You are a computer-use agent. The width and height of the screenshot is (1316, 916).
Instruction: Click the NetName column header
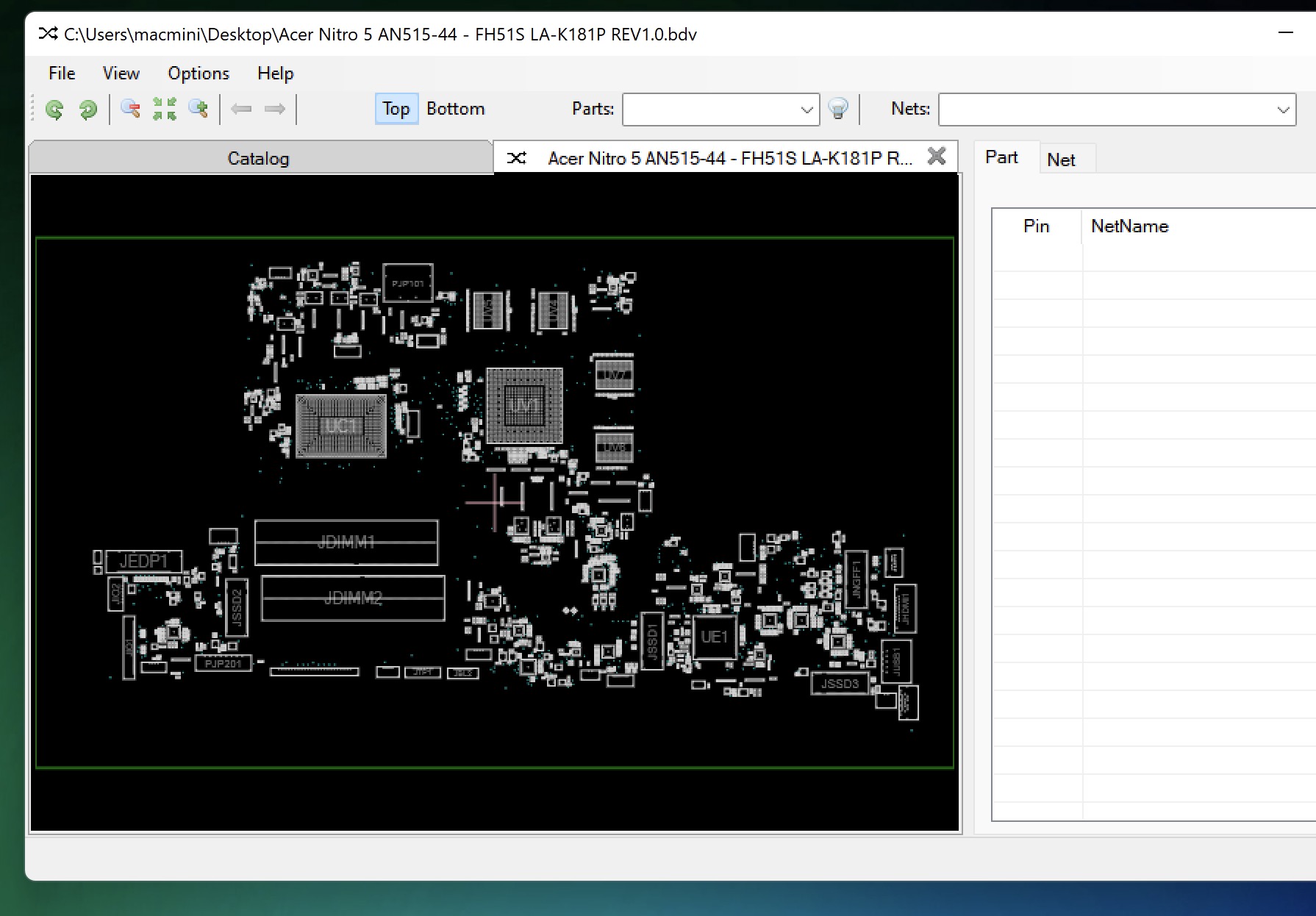tap(1129, 226)
